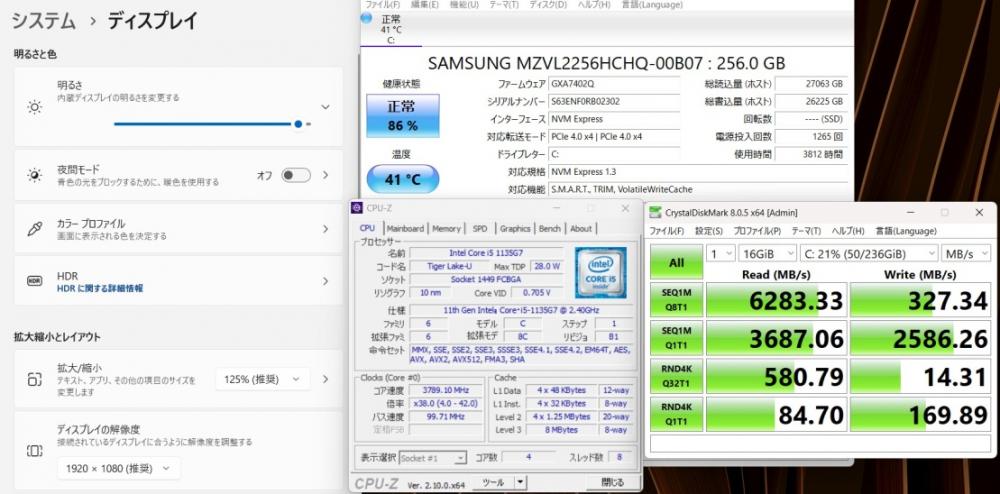The height and width of the screenshot is (494, 1000).
Task: Click the blue drive status orb in CrystalDiskInfo
Action: coord(366,18)
